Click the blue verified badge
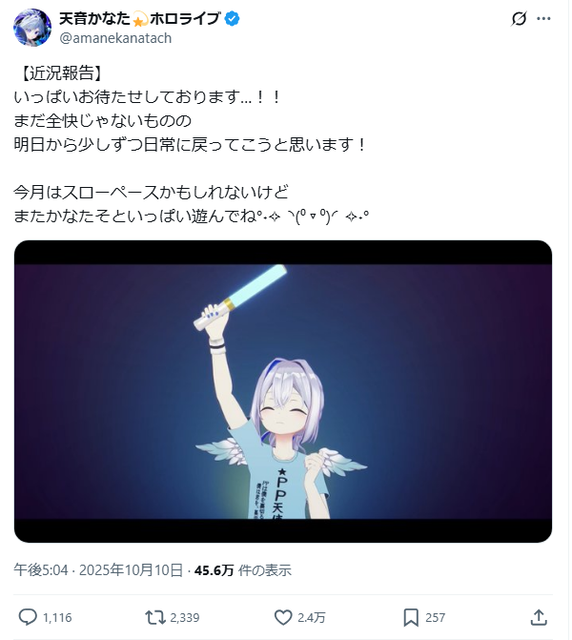The height and width of the screenshot is (640, 572). (232, 18)
